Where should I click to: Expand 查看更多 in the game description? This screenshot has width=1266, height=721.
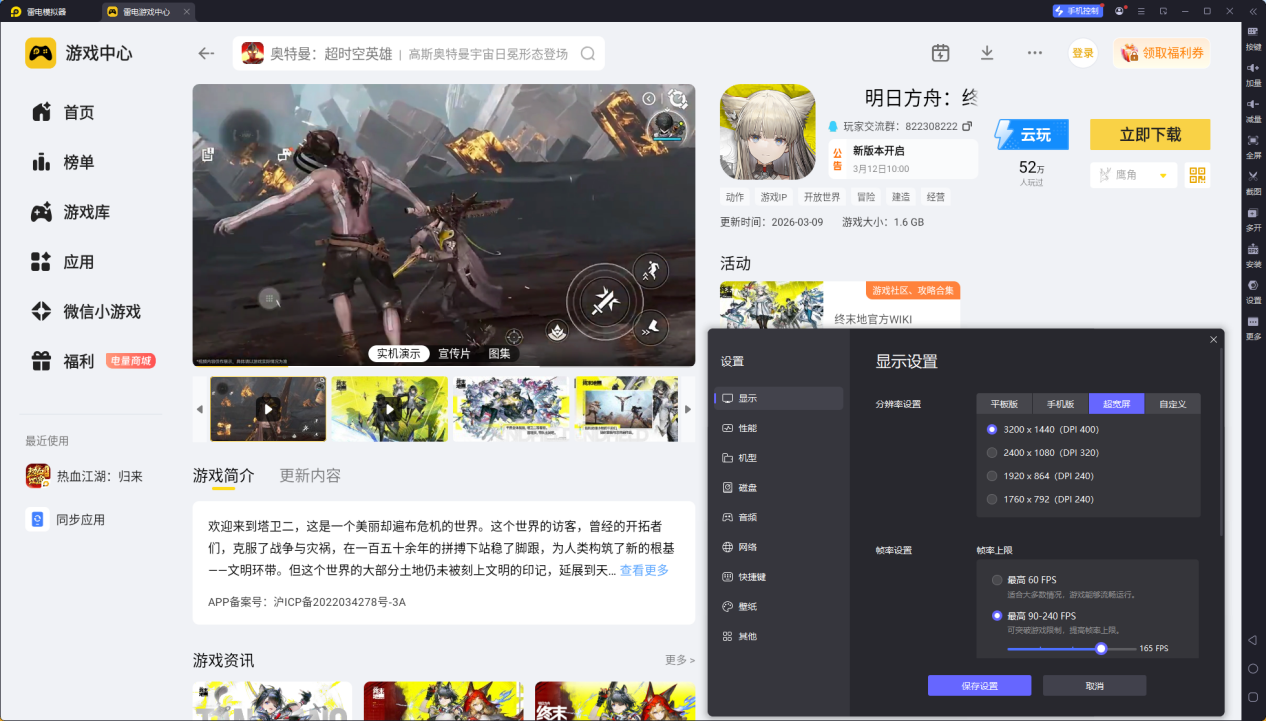pos(644,570)
